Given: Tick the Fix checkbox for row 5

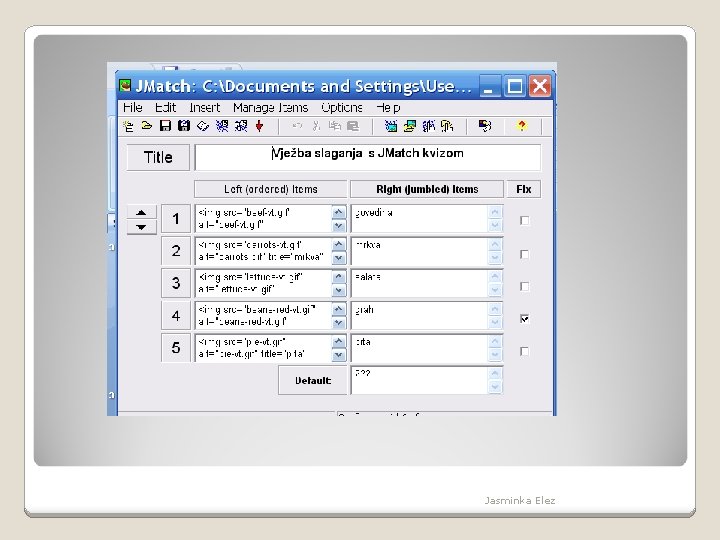Looking at the screenshot, I should tap(524, 351).
